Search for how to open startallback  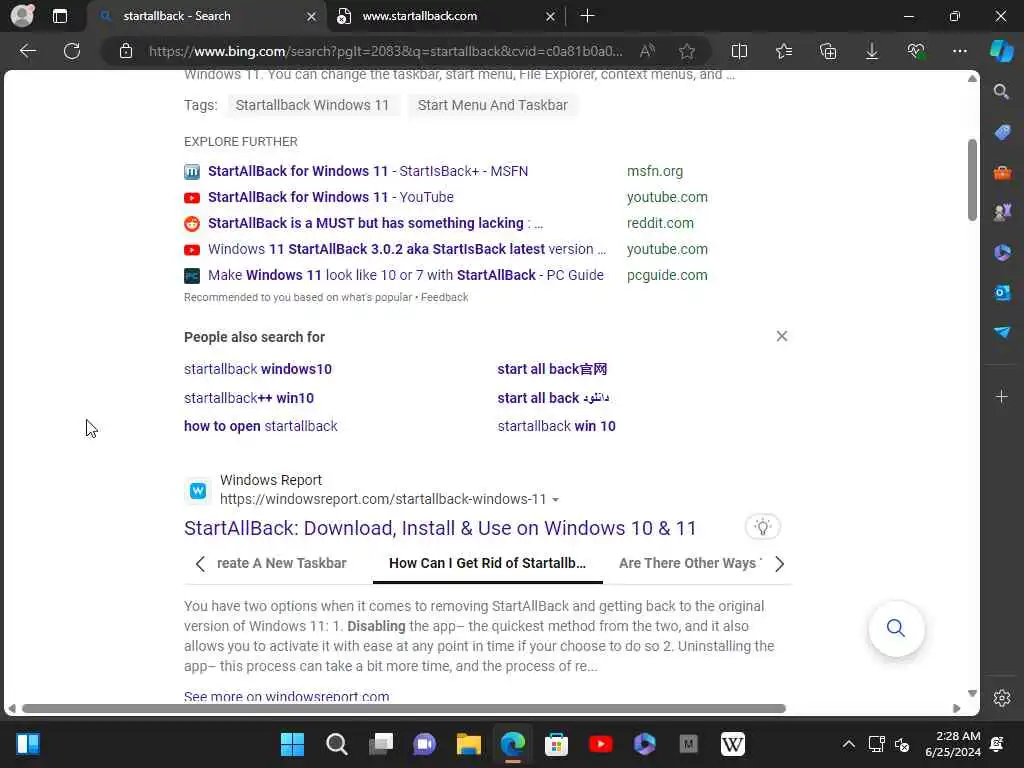[x=261, y=426]
